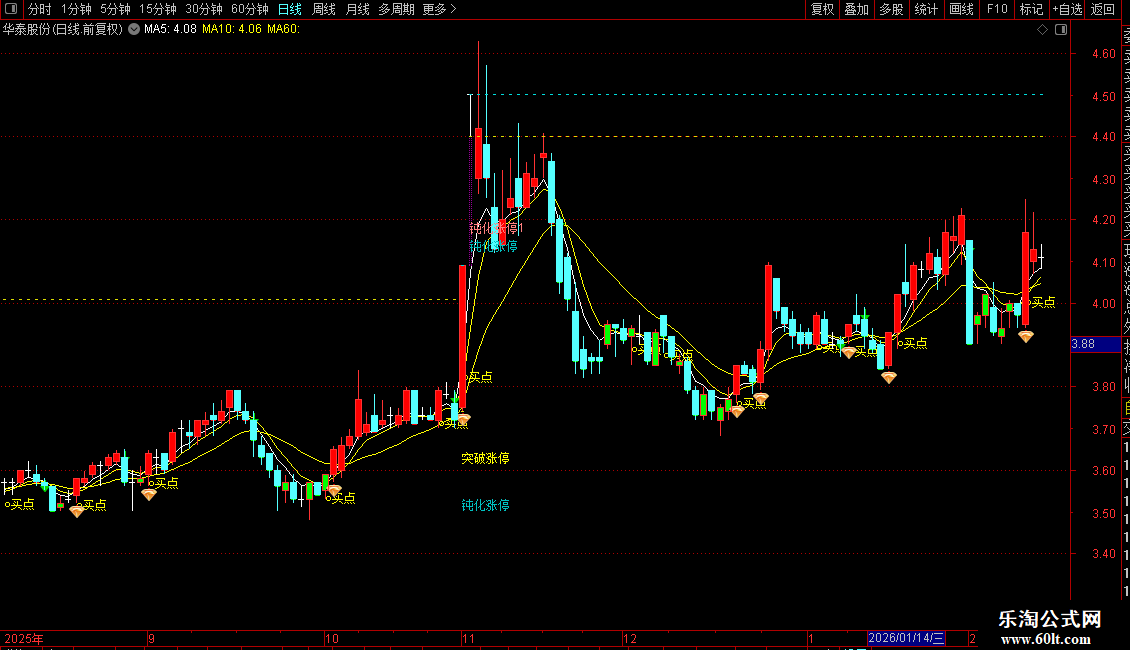Open the 多股 multi-stock view
The height and width of the screenshot is (650, 1130).
point(891,9)
